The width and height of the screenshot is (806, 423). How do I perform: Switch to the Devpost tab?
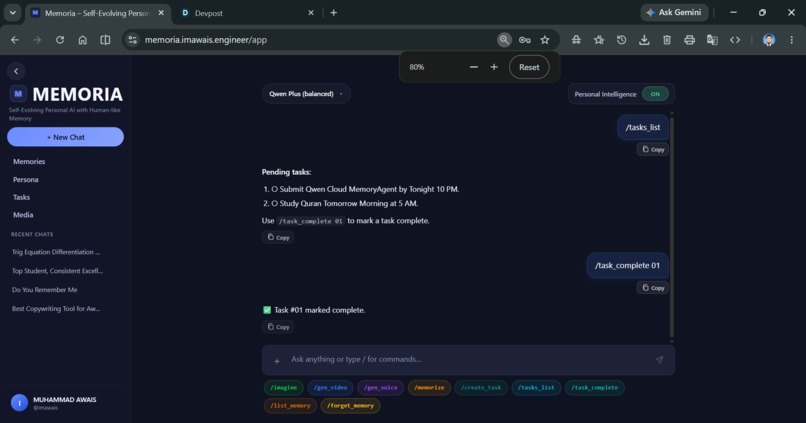click(247, 13)
